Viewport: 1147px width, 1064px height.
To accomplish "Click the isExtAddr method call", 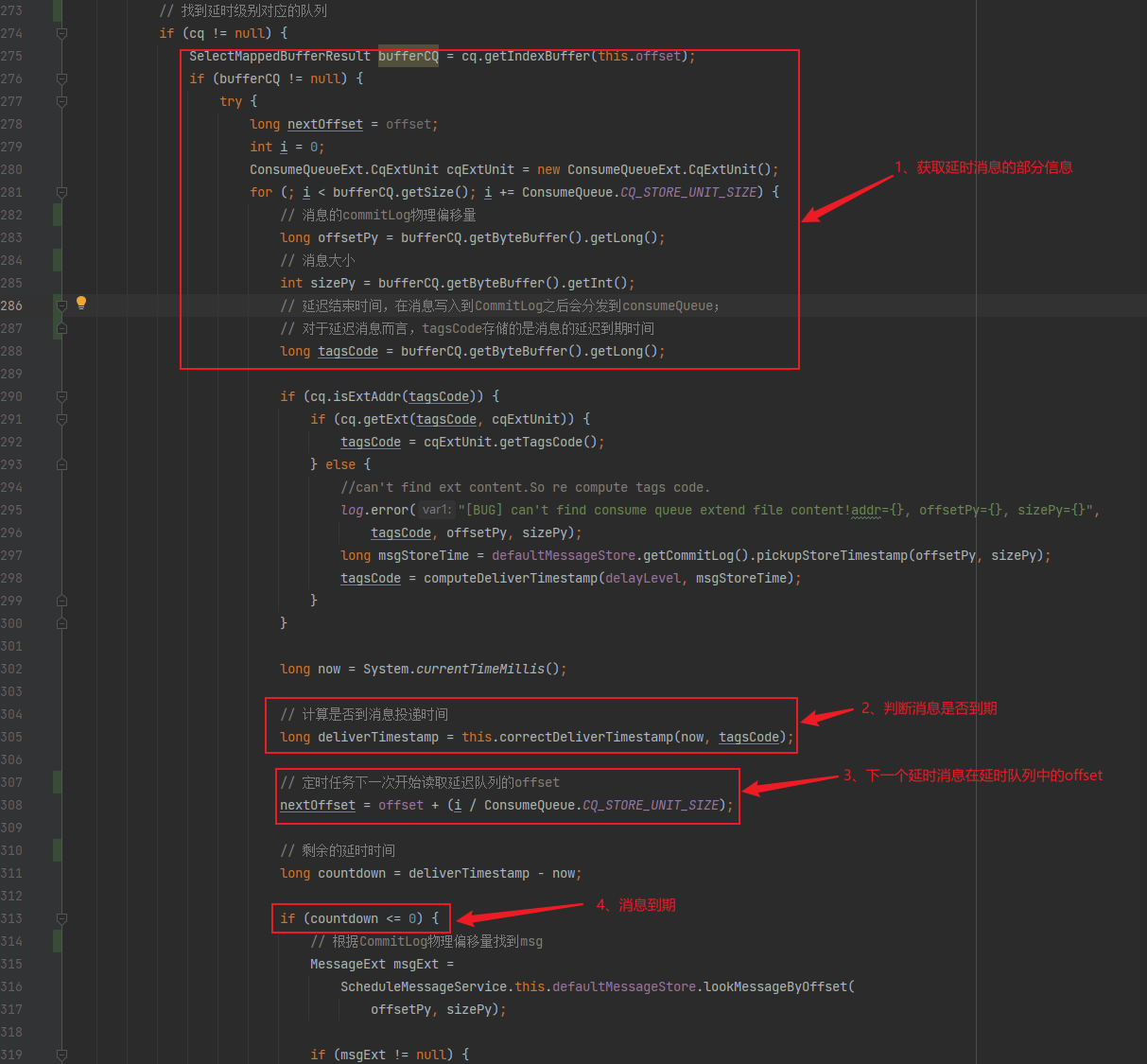I will point(367,396).
